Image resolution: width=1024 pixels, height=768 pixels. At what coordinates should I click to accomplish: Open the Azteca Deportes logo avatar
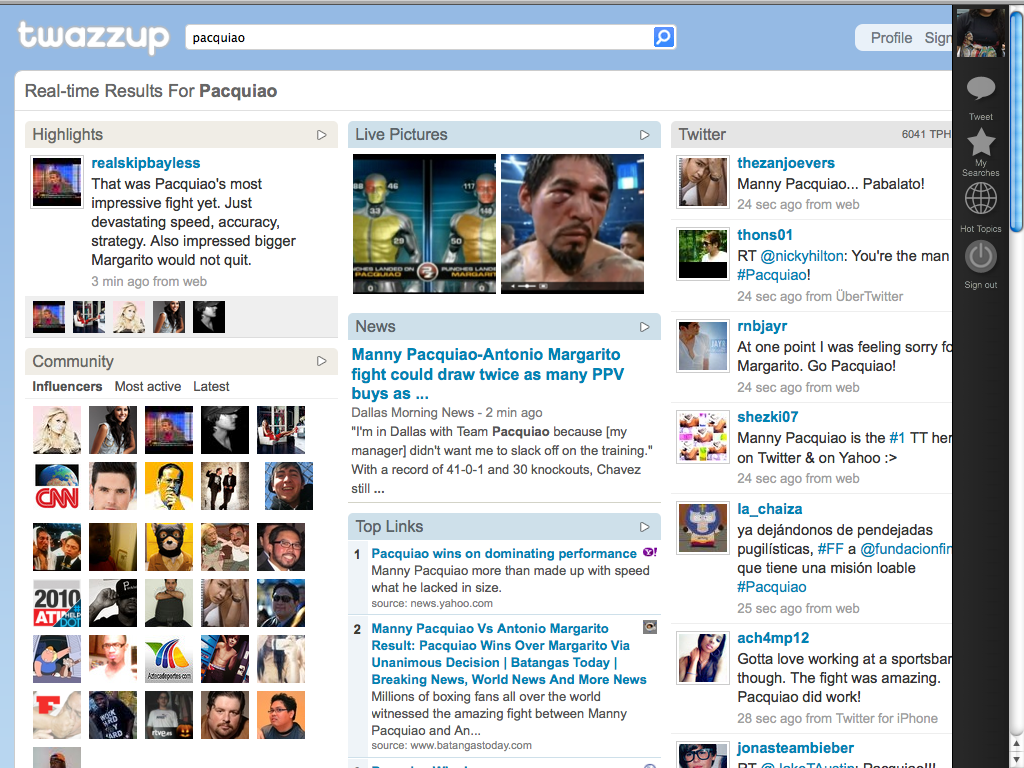tap(168, 659)
